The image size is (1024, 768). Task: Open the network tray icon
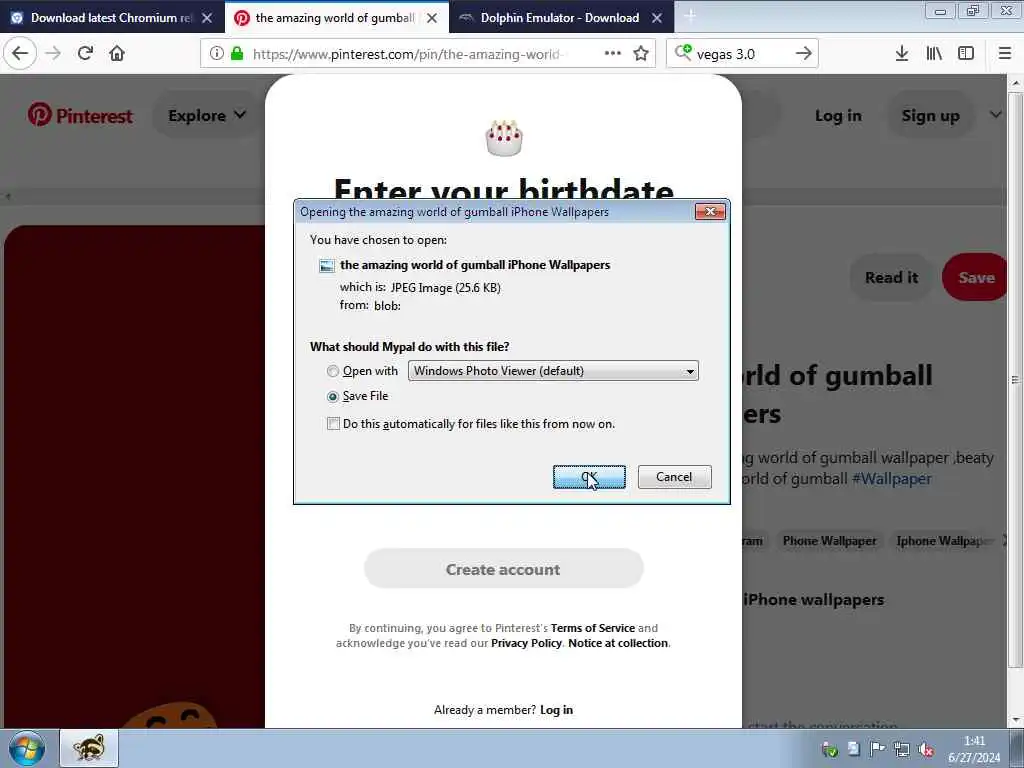[x=902, y=749]
